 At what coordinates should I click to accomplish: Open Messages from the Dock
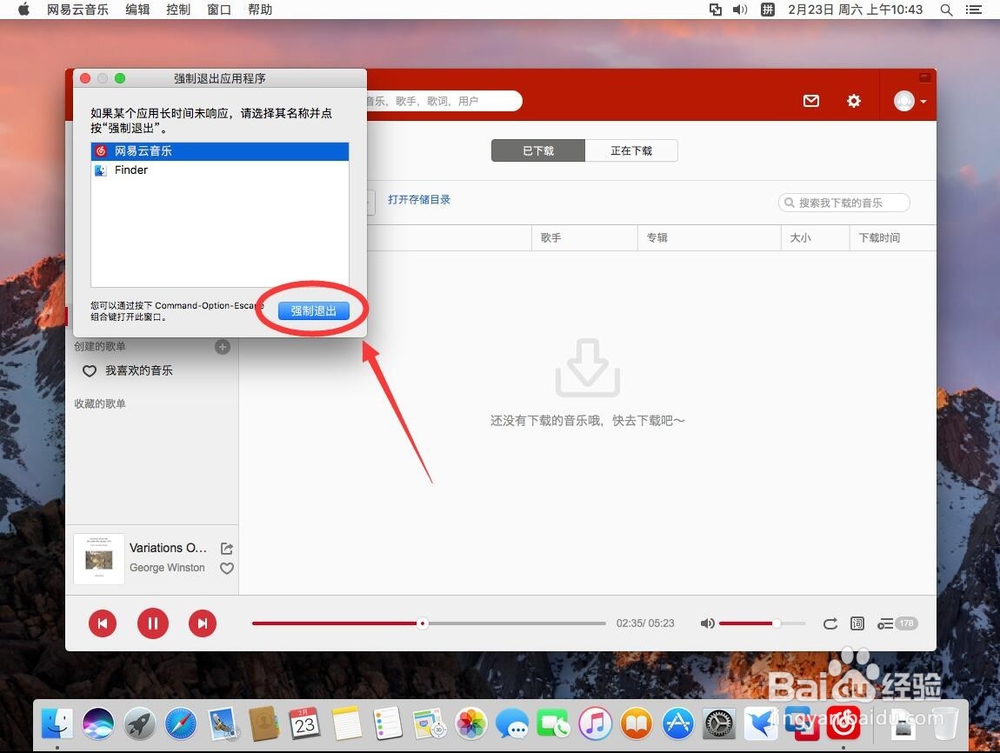click(x=512, y=724)
